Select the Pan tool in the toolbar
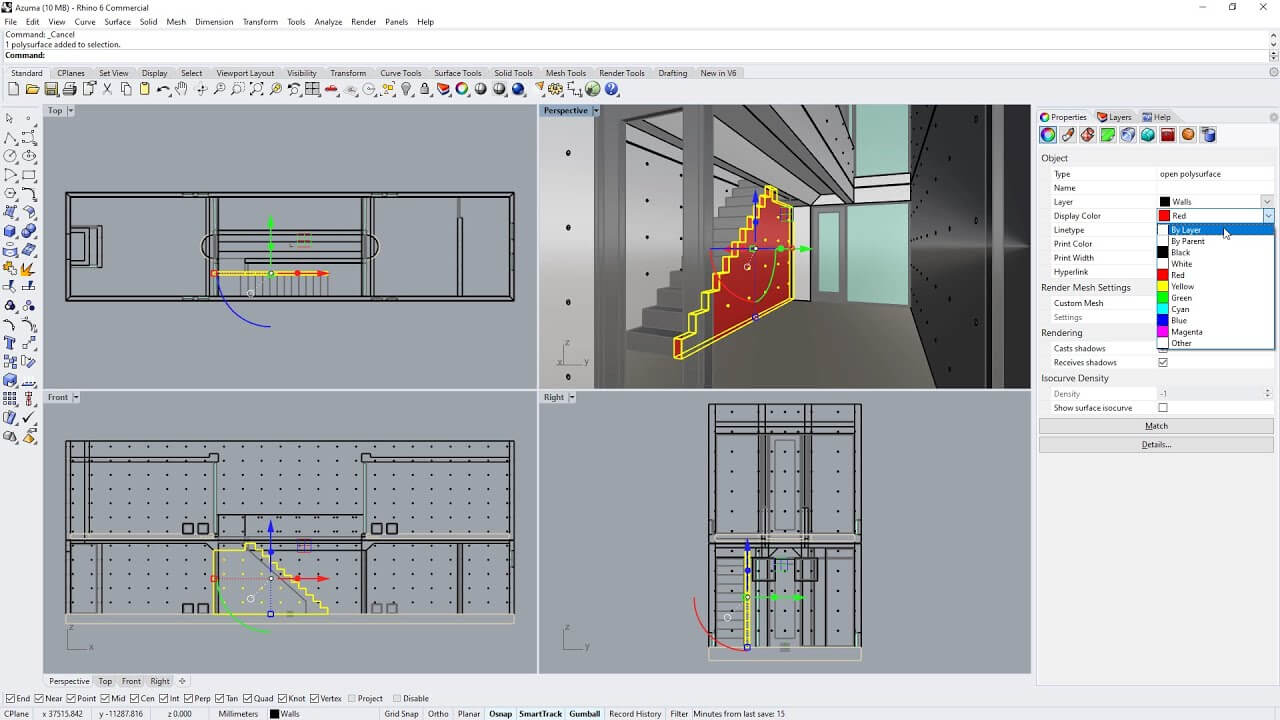The height and width of the screenshot is (720, 1280). 181,89
